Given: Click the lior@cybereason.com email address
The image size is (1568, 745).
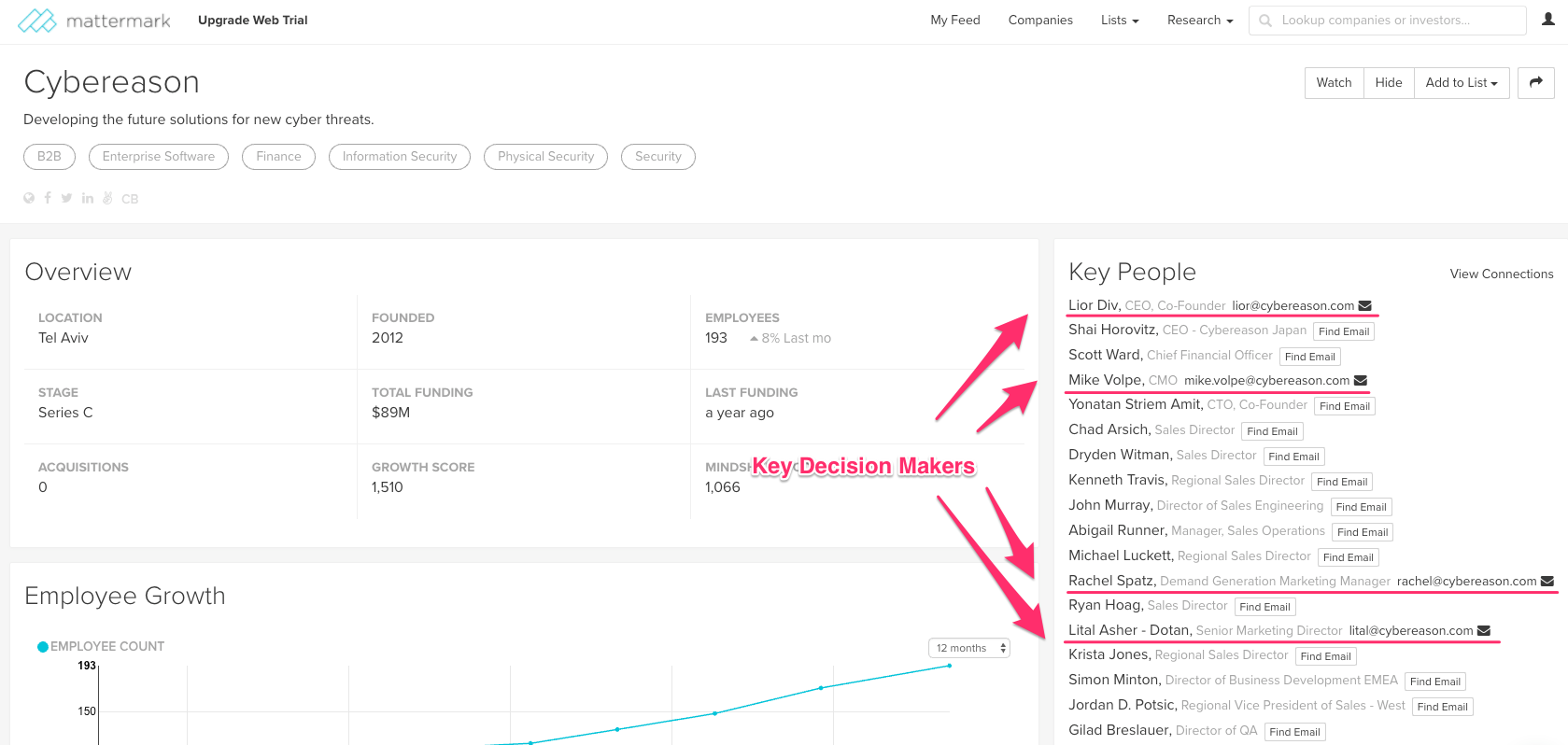Looking at the screenshot, I should [x=1293, y=305].
